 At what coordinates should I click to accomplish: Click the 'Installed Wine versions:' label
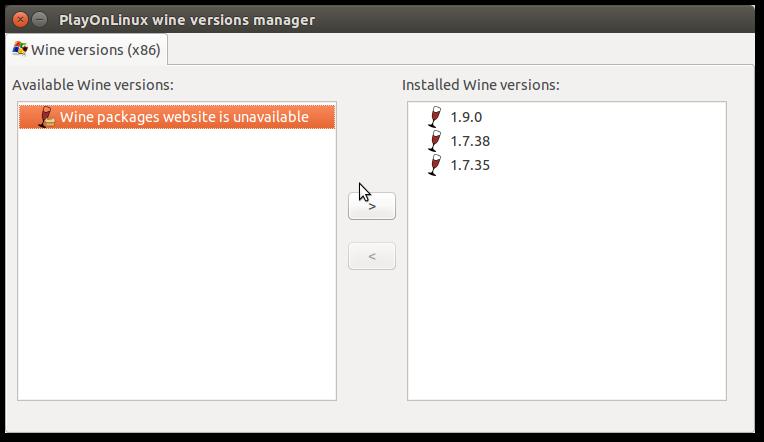(480, 85)
